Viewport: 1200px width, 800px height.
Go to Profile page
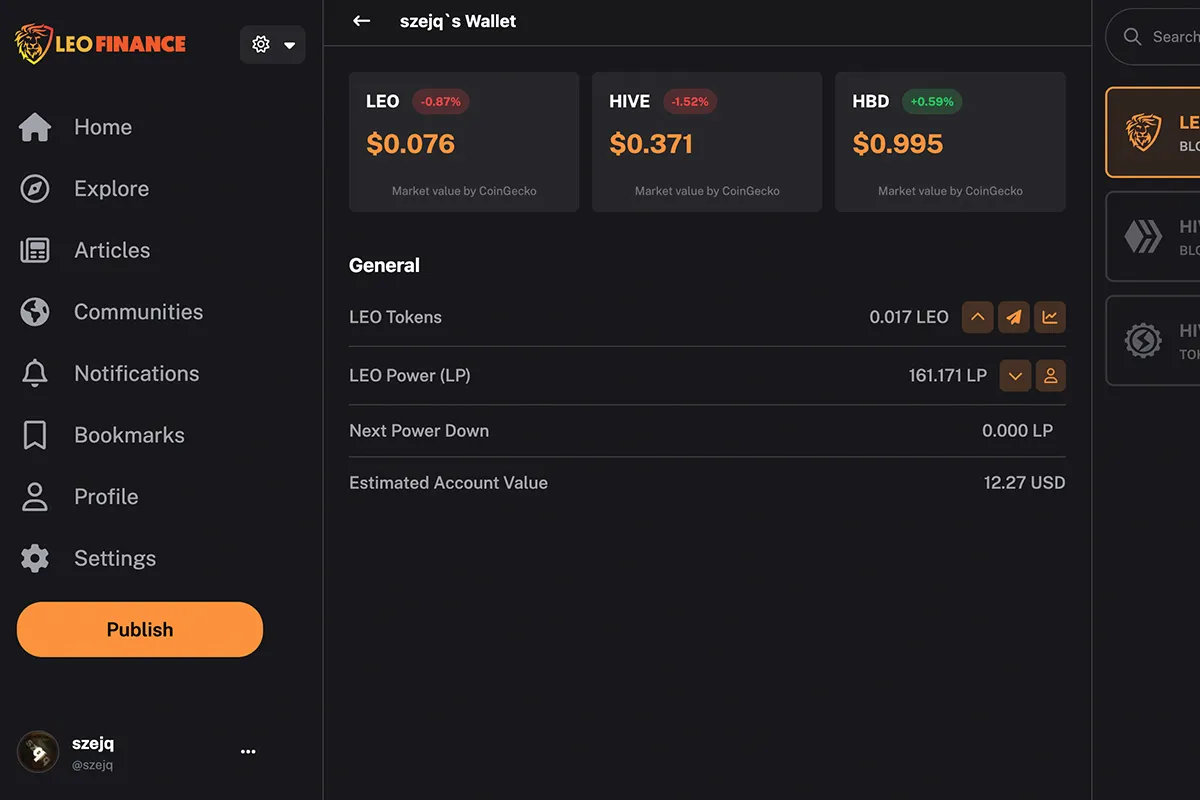(106, 497)
